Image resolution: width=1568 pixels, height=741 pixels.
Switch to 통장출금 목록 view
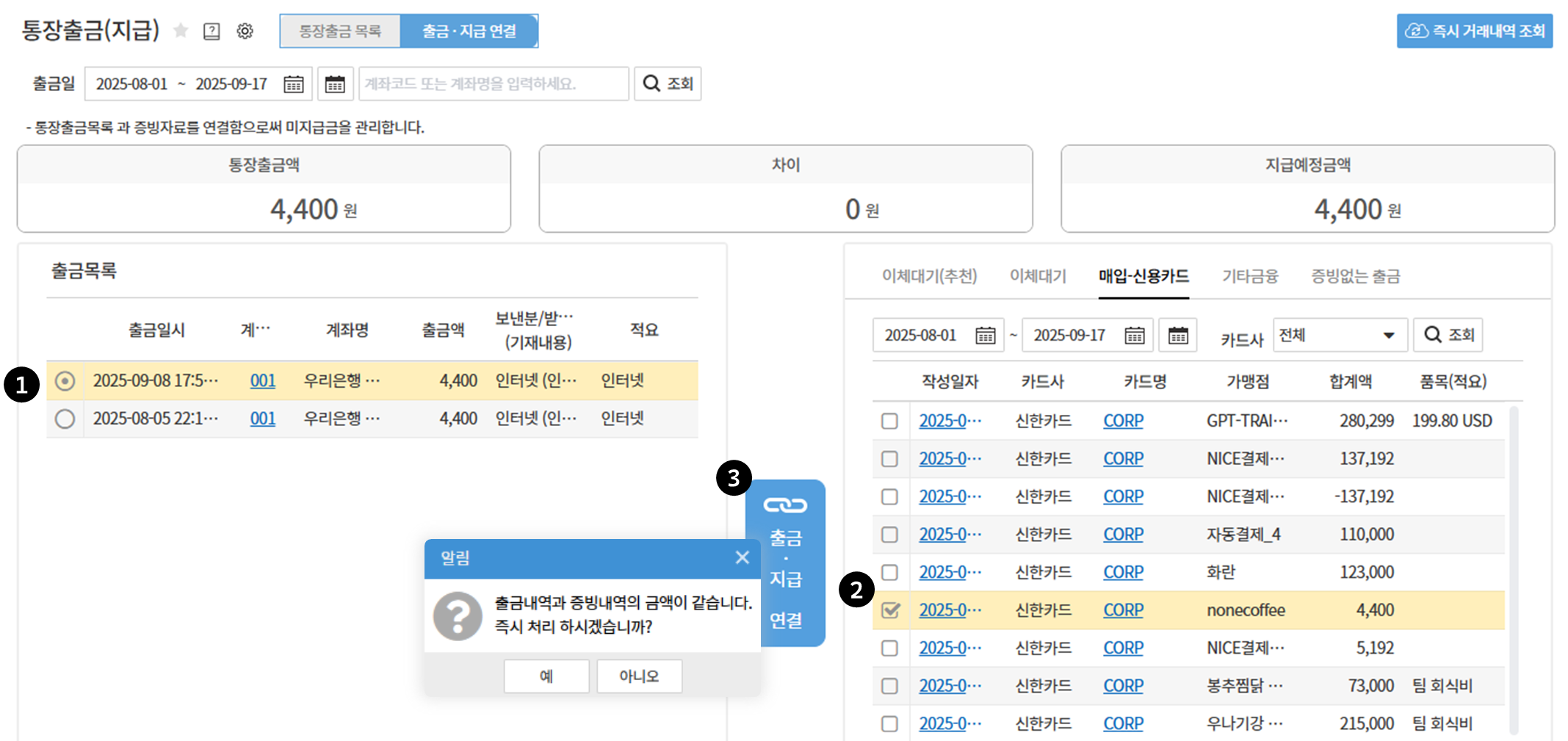340,31
